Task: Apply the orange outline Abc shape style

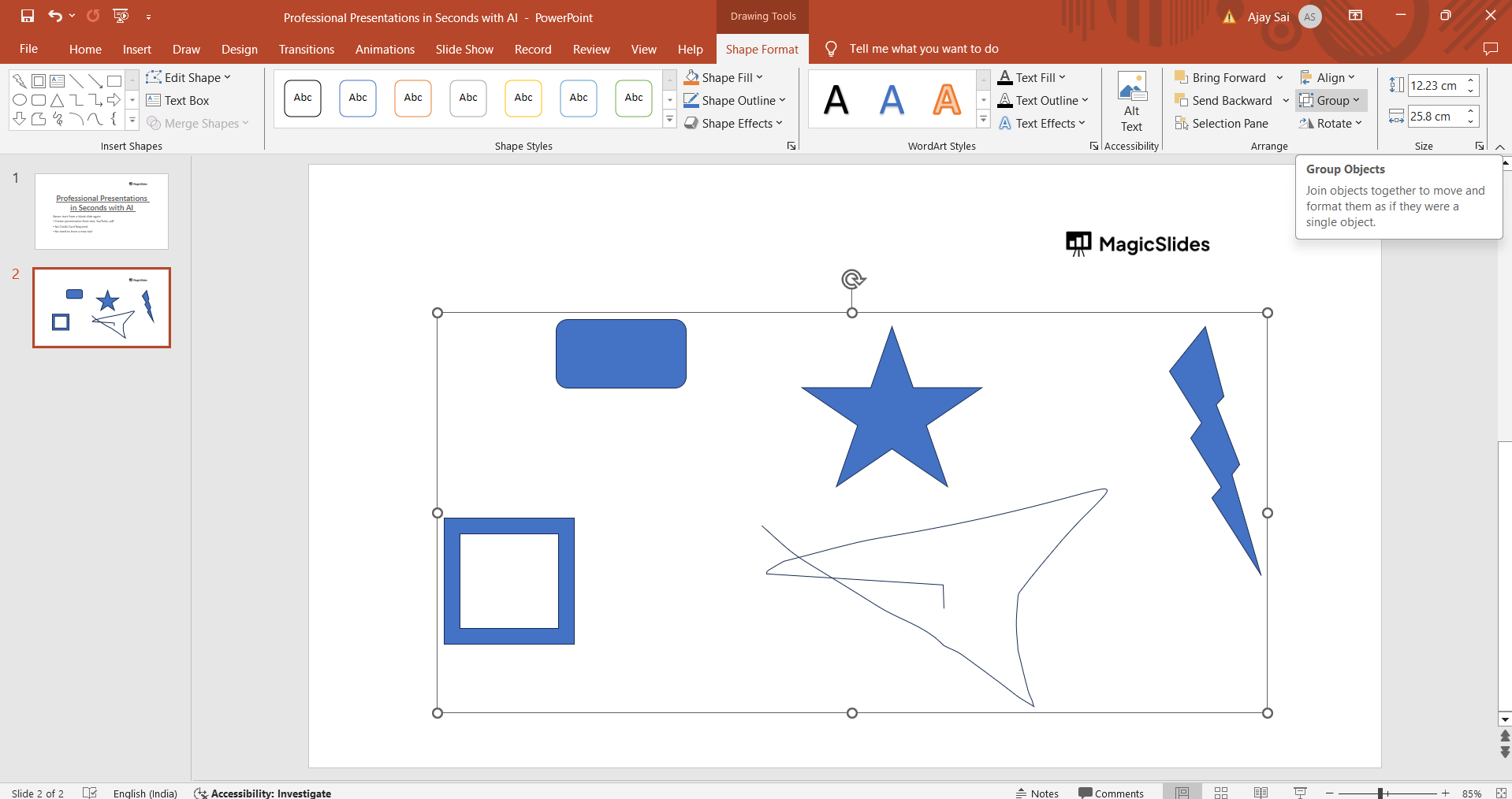Action: click(413, 98)
